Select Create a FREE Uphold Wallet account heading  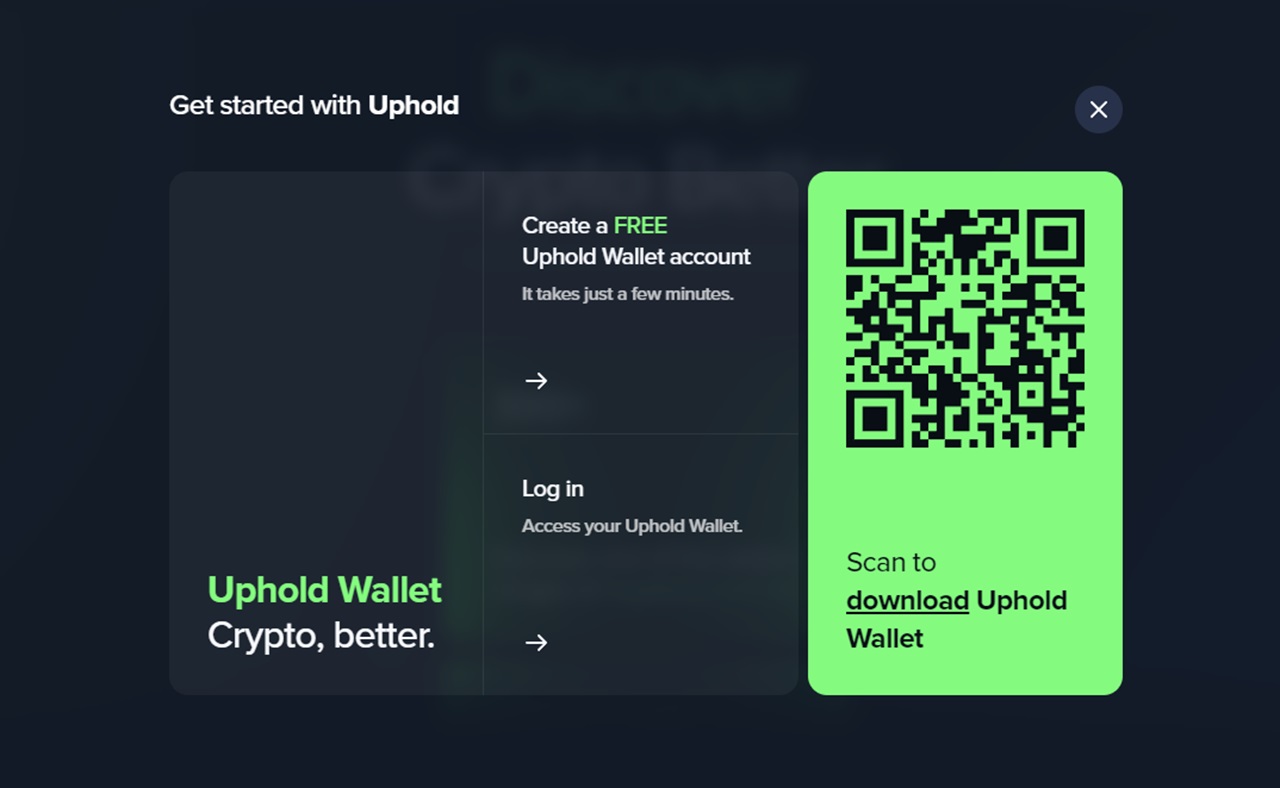pos(636,241)
